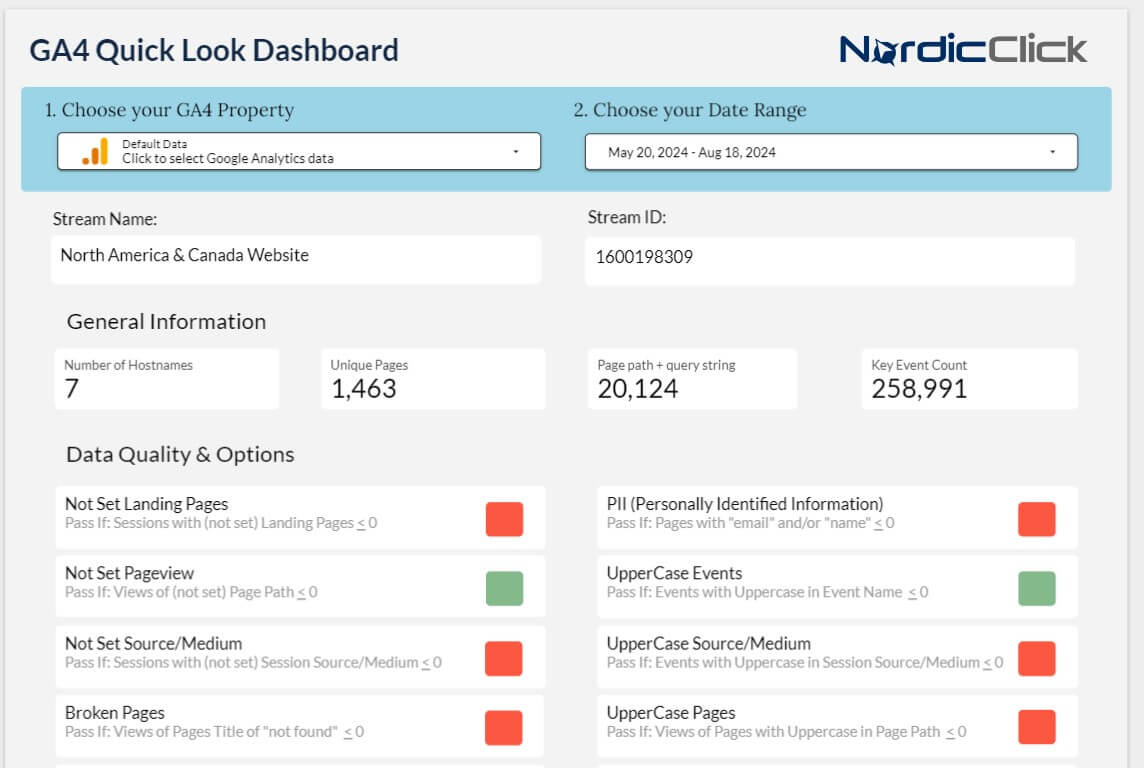Click the "2. Choose your Date Range" label
This screenshot has height=768, width=1144.
point(689,110)
